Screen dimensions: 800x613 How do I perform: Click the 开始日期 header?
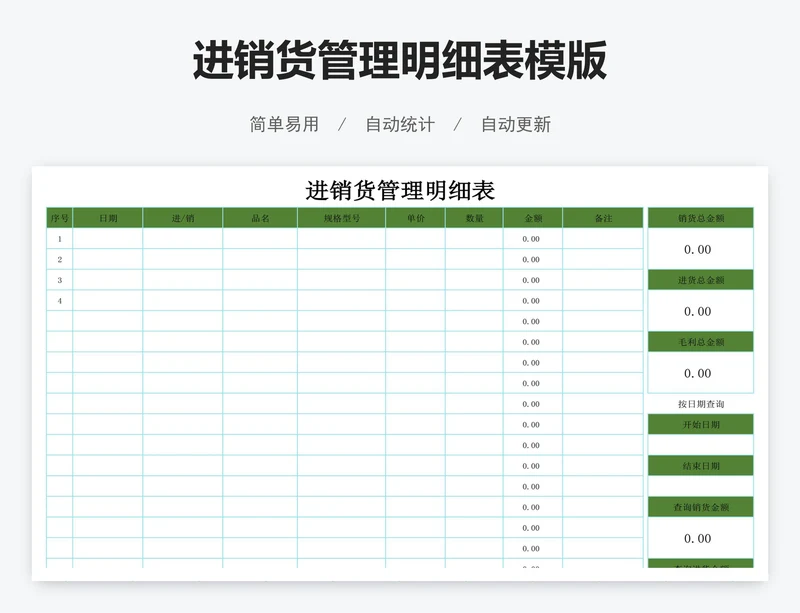point(701,424)
